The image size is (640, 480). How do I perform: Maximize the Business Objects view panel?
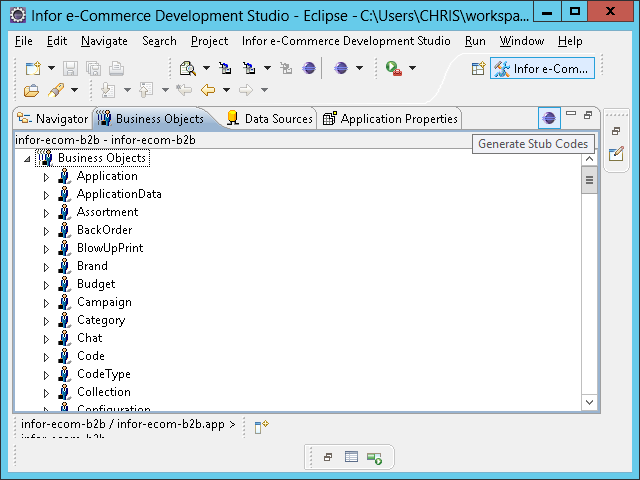click(588, 115)
